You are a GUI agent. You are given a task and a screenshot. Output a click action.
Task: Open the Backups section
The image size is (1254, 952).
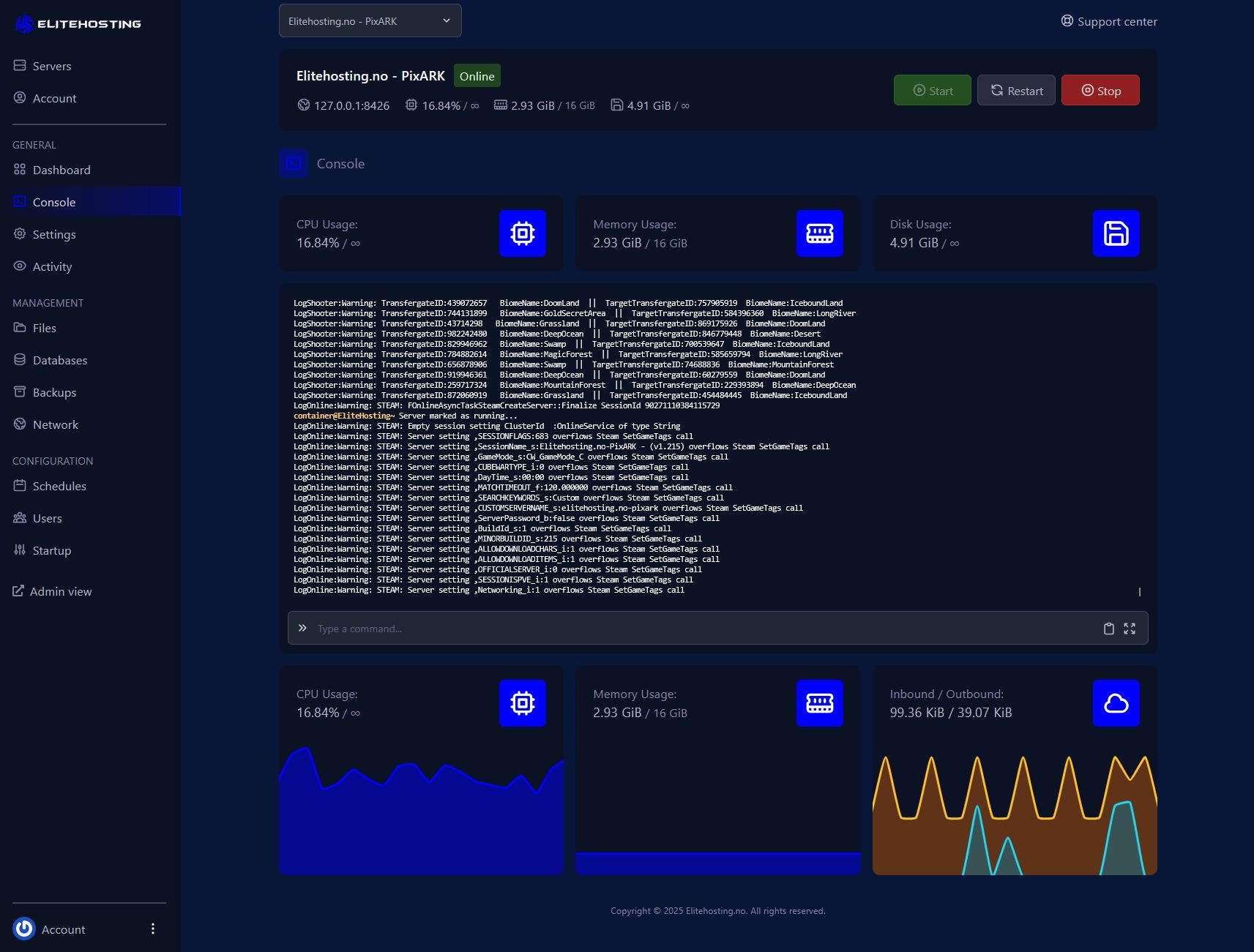pyautogui.click(x=54, y=392)
